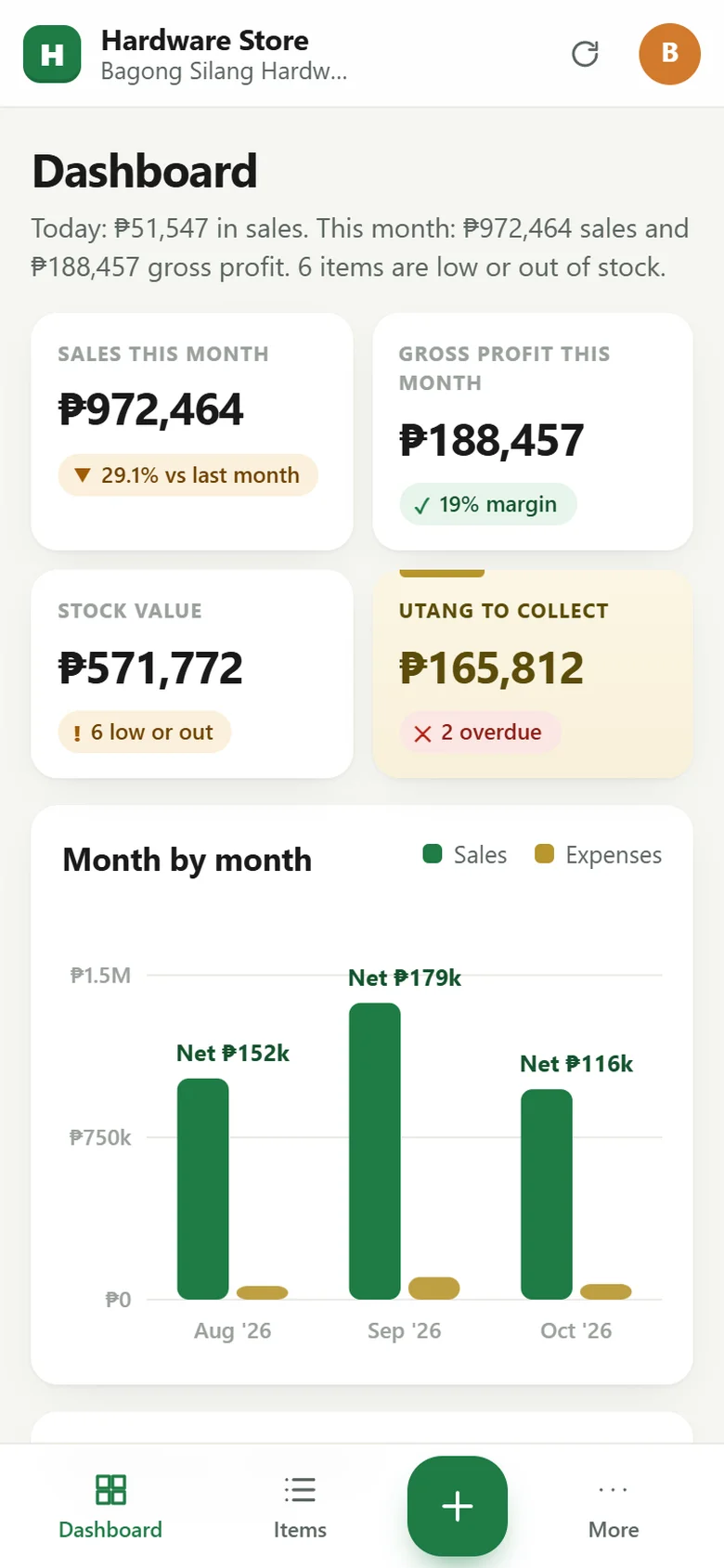Click the 19% margin badge
Screen dimensions: 724x1568
point(488,504)
